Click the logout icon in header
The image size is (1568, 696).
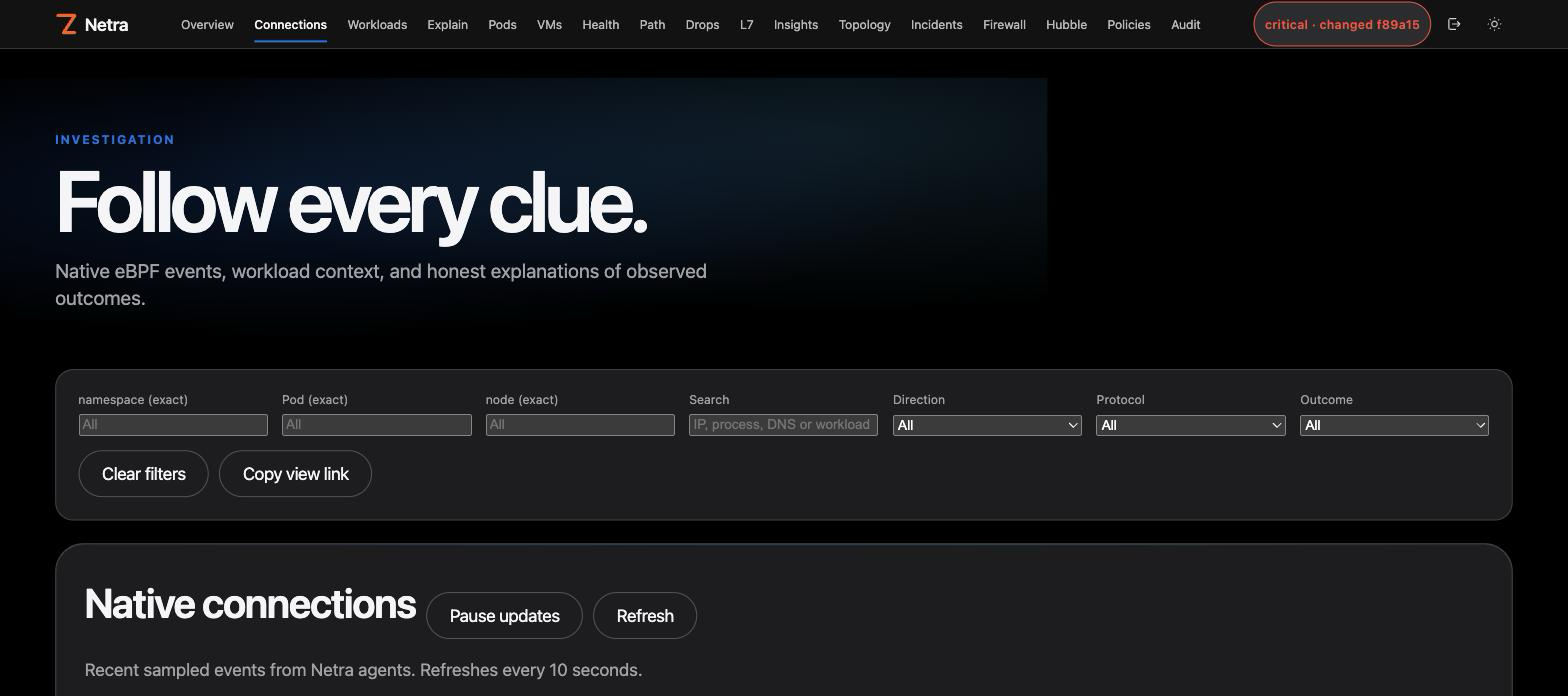click(x=1454, y=24)
